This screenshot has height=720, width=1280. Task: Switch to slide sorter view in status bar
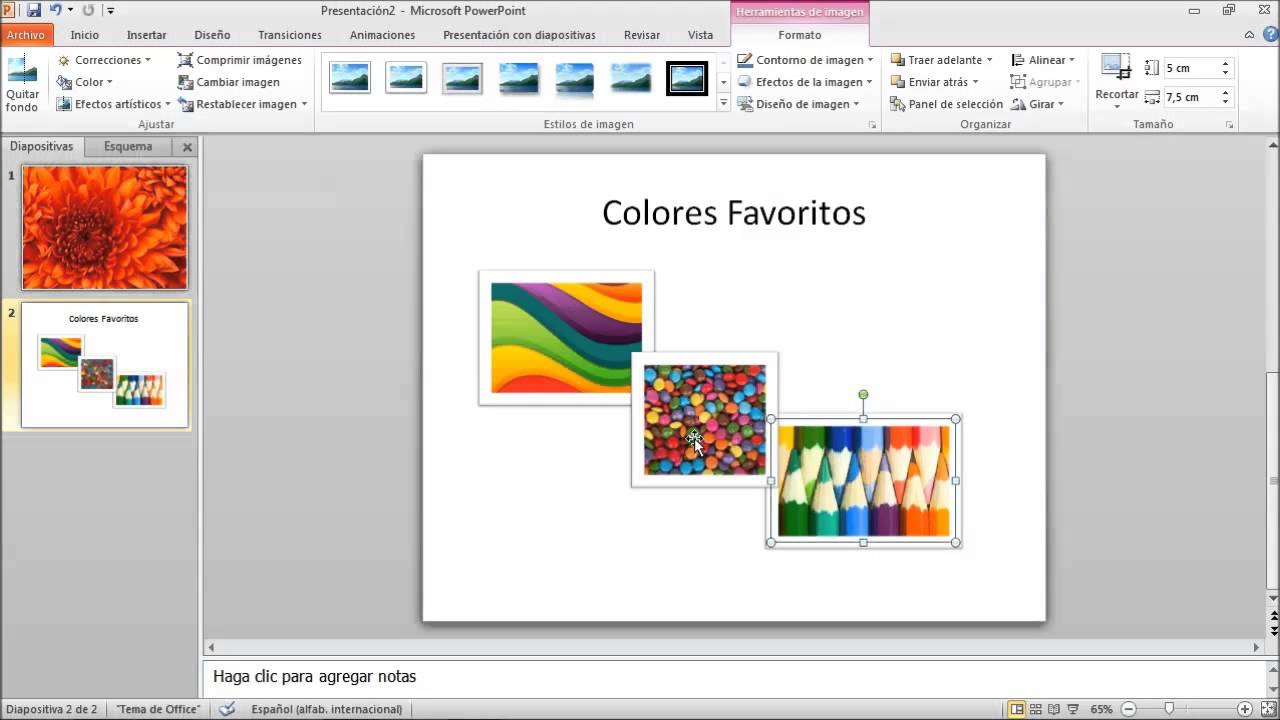pos(1036,709)
